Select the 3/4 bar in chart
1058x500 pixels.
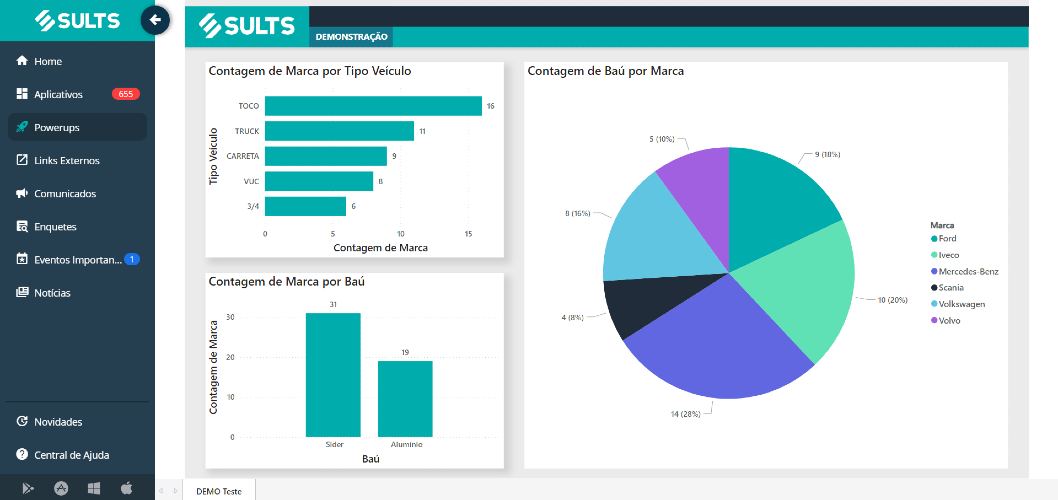tap(305, 206)
